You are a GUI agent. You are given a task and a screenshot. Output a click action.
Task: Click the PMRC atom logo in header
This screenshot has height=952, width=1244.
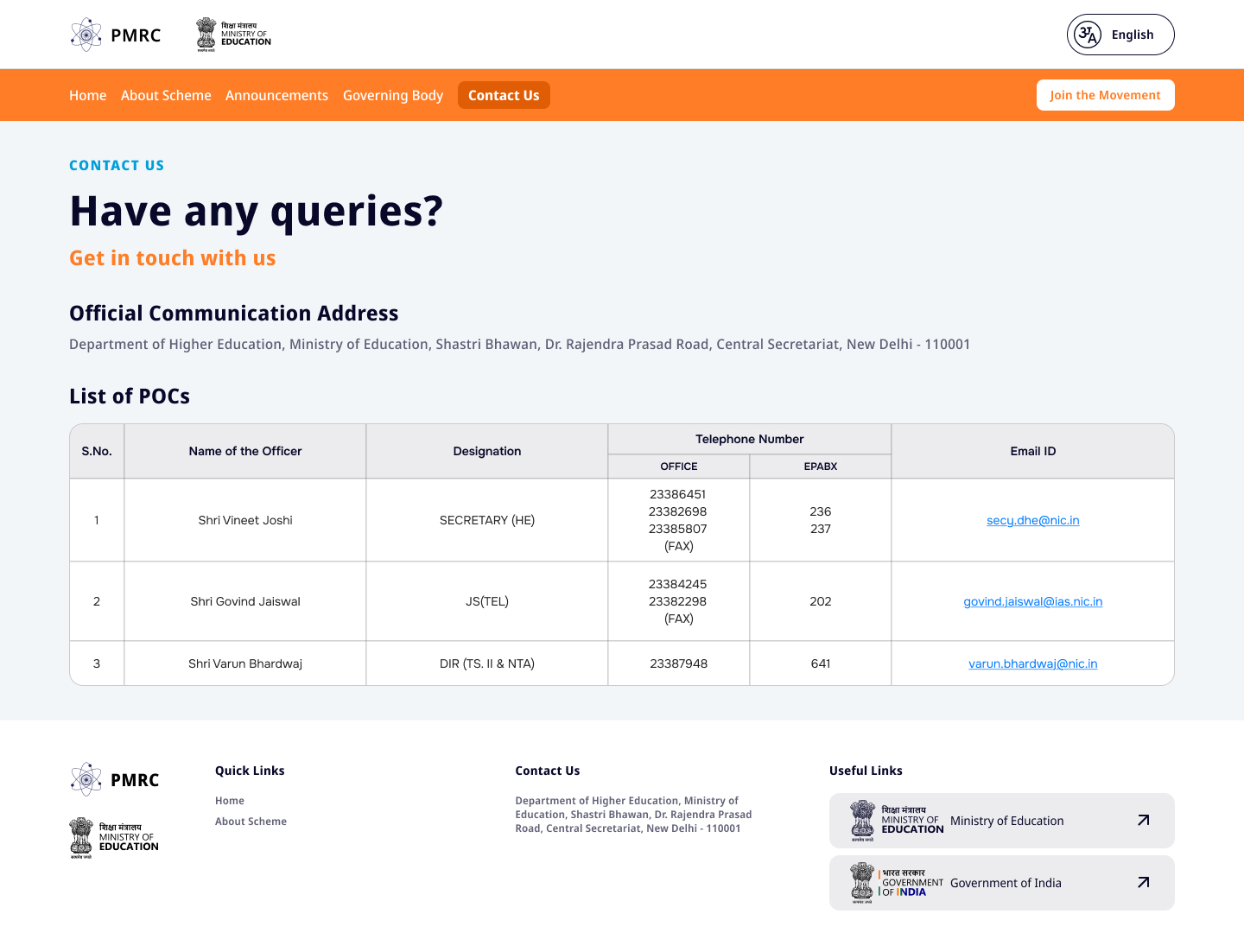pos(86,35)
